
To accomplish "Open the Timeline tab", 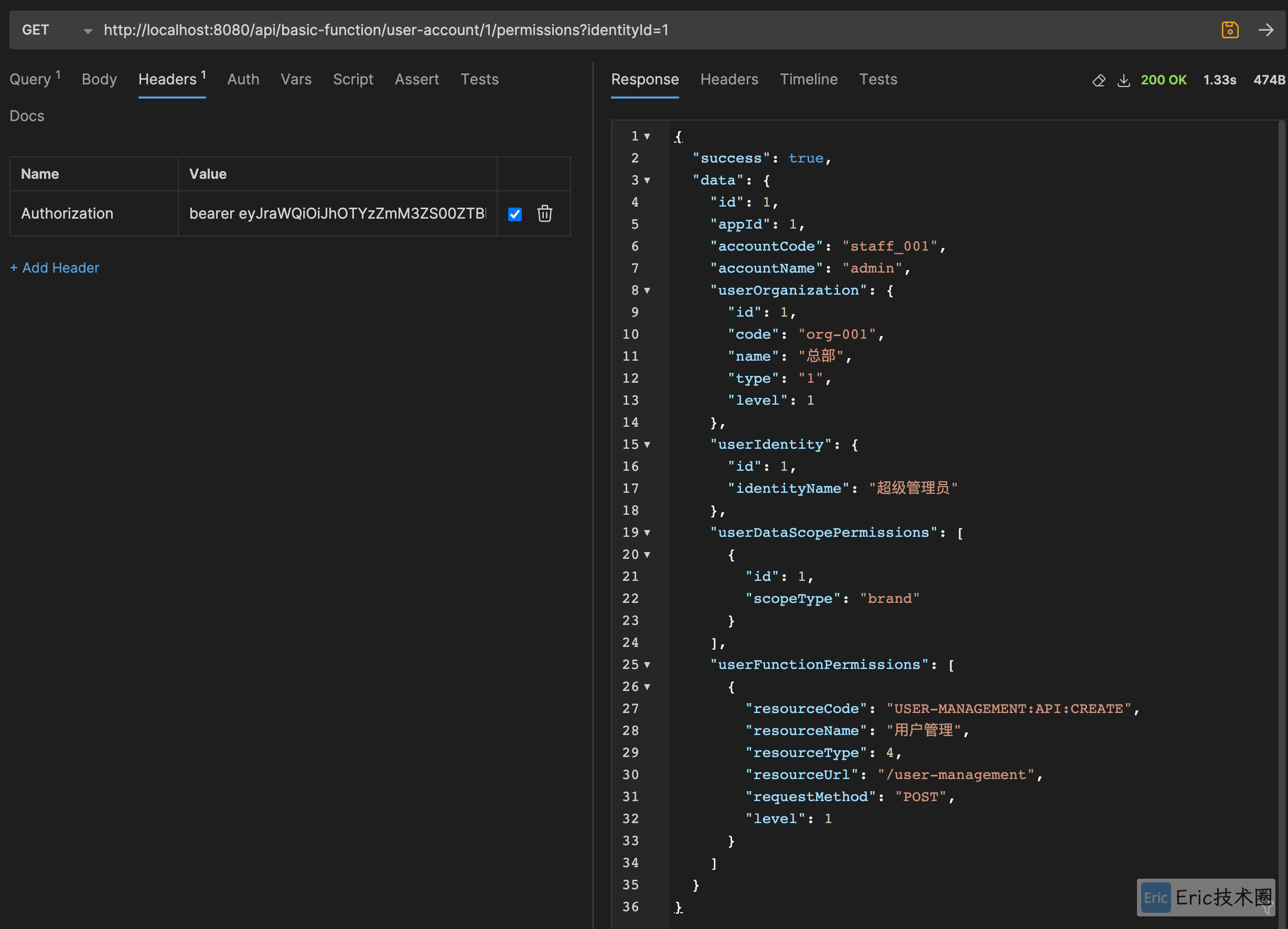I will click(809, 79).
